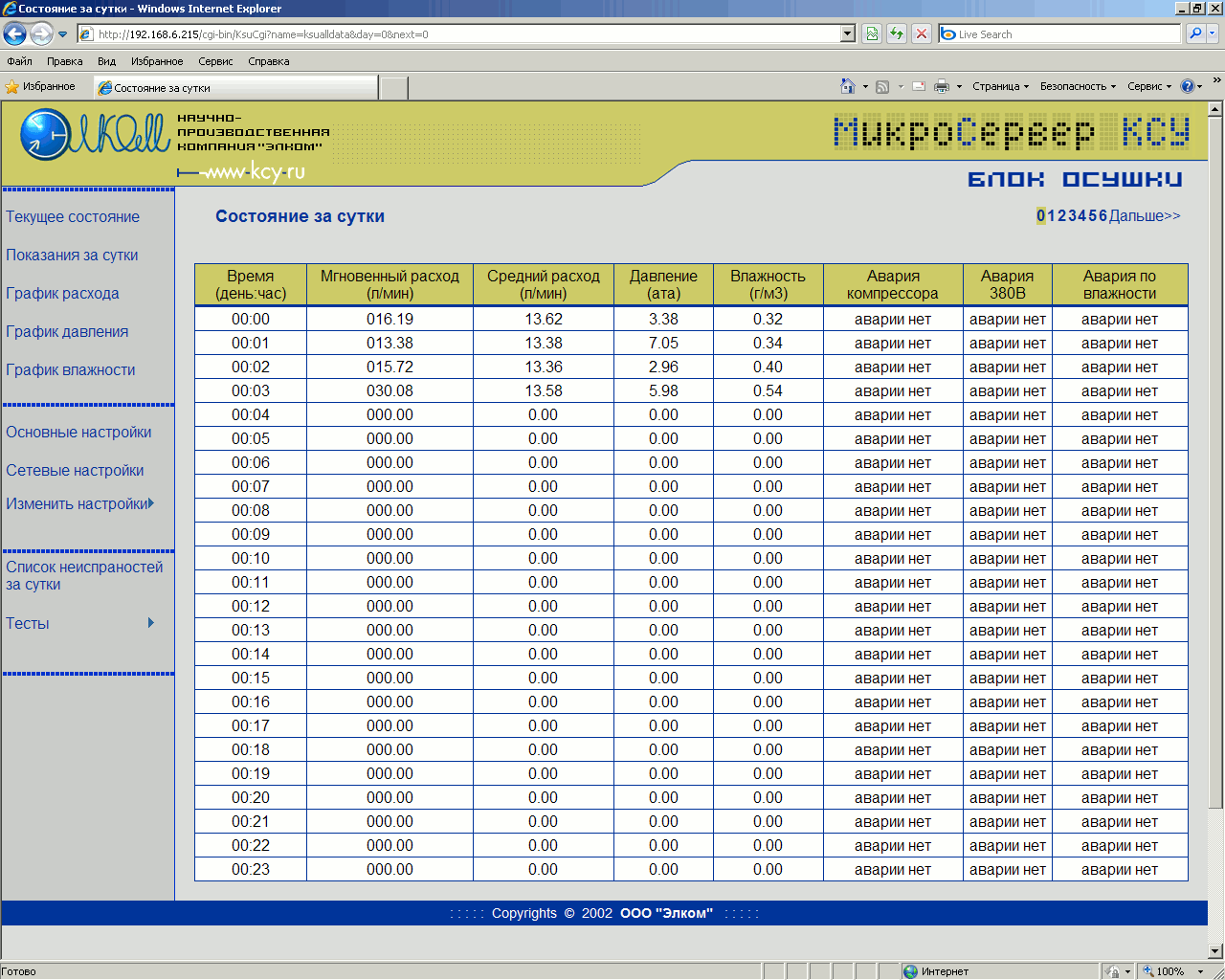Select the value 030.08 in the table

[390, 391]
